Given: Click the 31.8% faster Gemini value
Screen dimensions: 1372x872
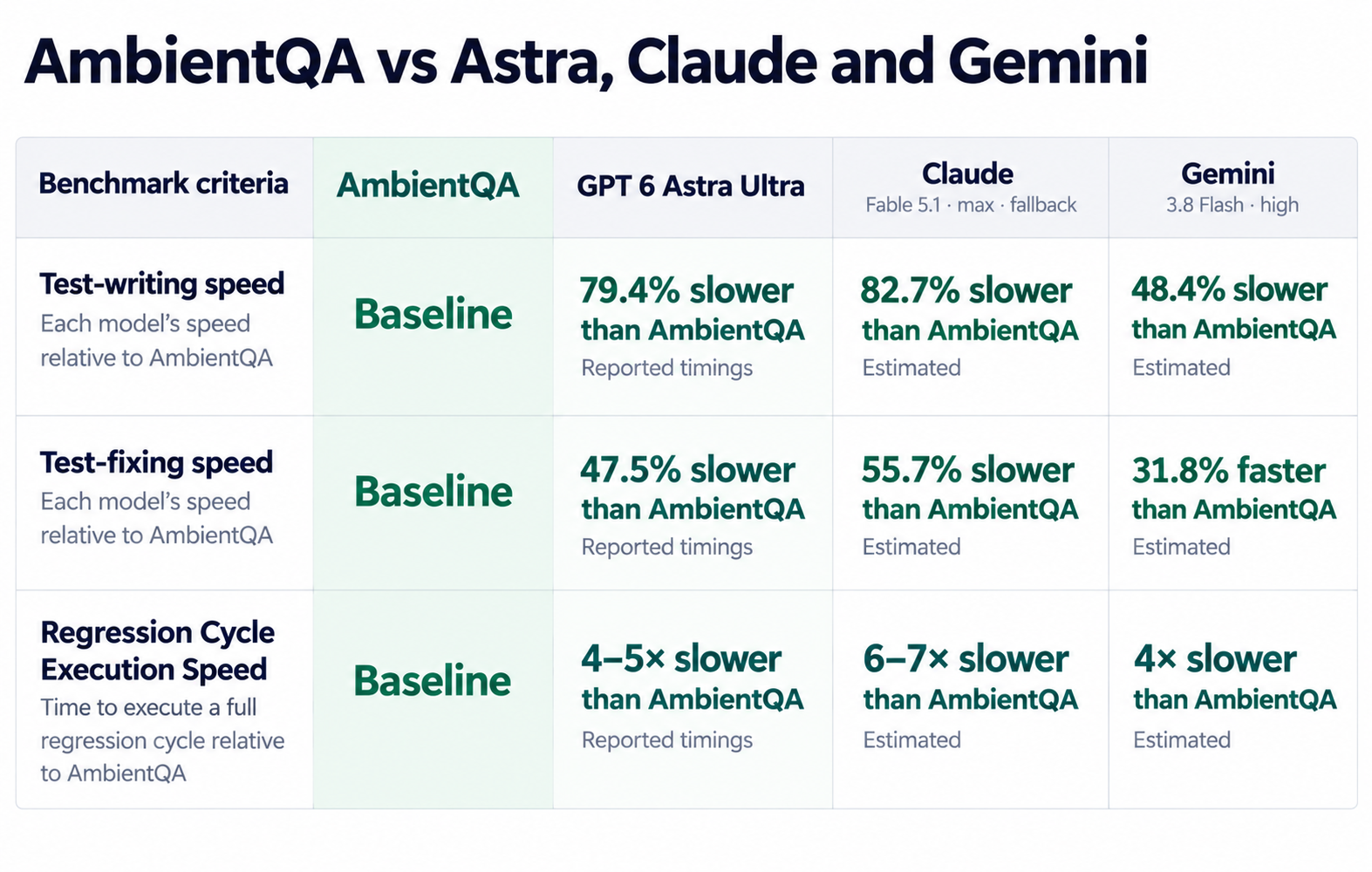Looking at the screenshot, I should (1229, 471).
